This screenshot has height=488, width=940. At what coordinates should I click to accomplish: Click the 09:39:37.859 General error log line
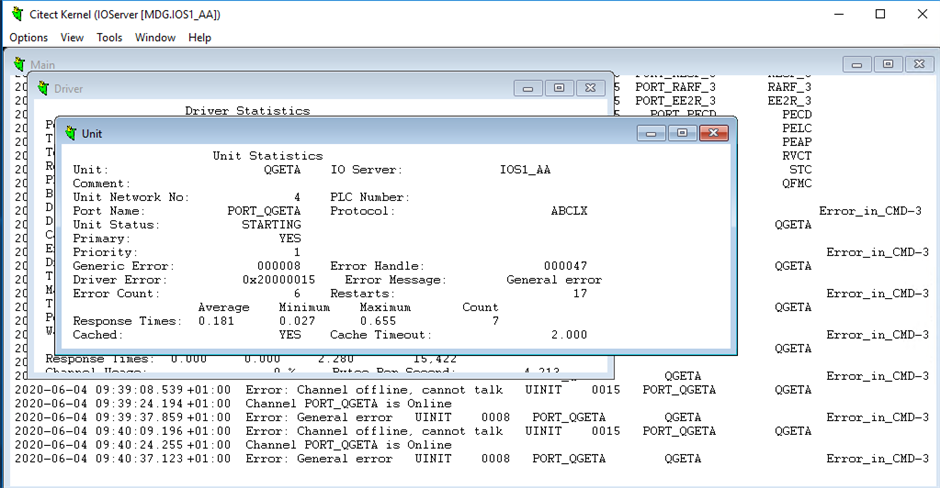click(x=471, y=418)
